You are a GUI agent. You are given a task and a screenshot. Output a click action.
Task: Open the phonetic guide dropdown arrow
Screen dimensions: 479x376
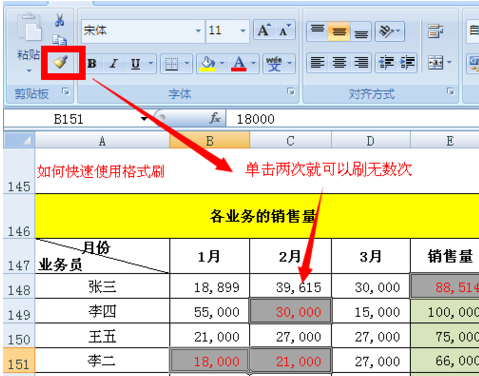[x=289, y=63]
